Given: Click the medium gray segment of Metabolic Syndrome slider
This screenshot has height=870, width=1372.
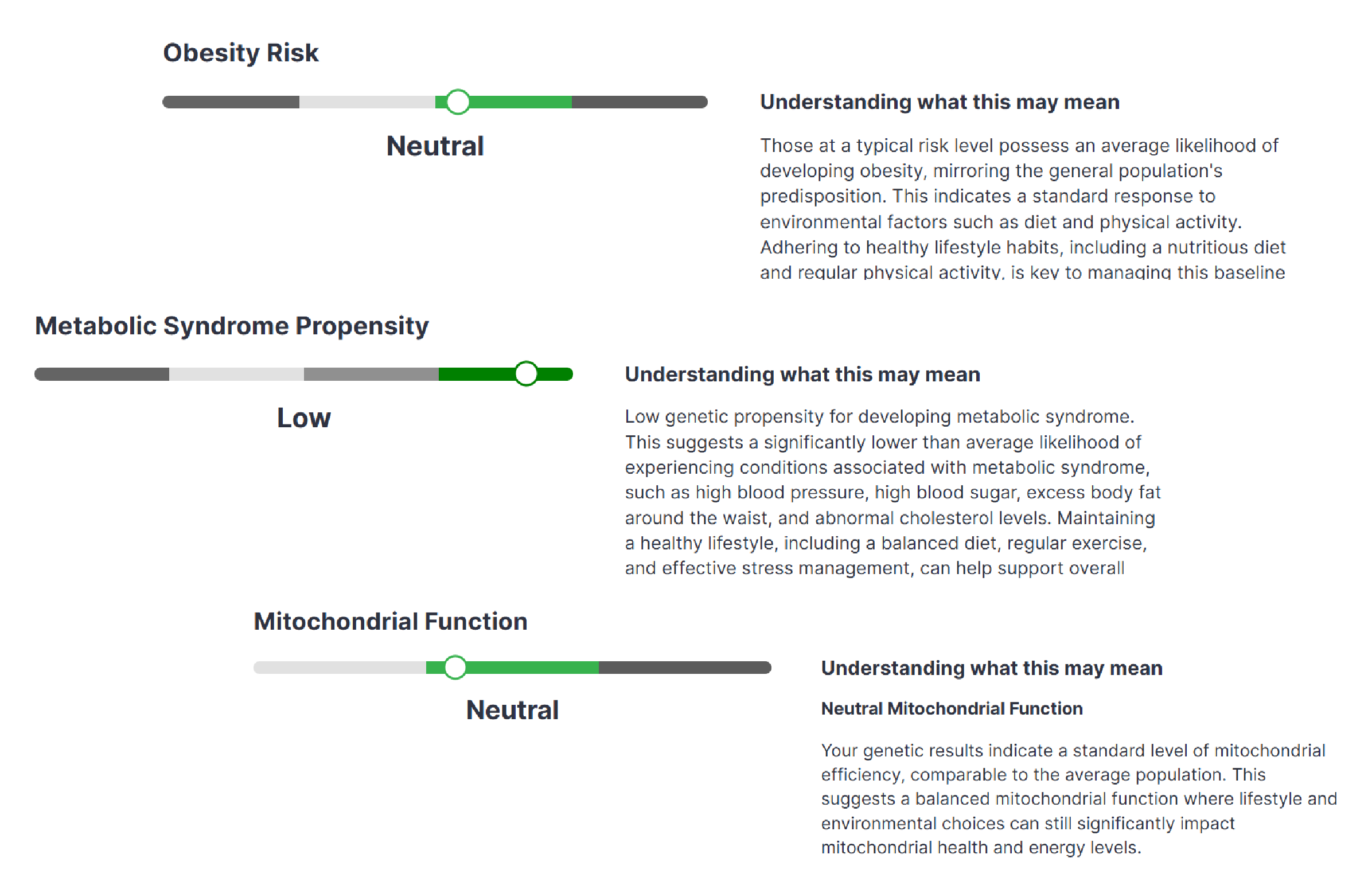Looking at the screenshot, I should point(371,374).
